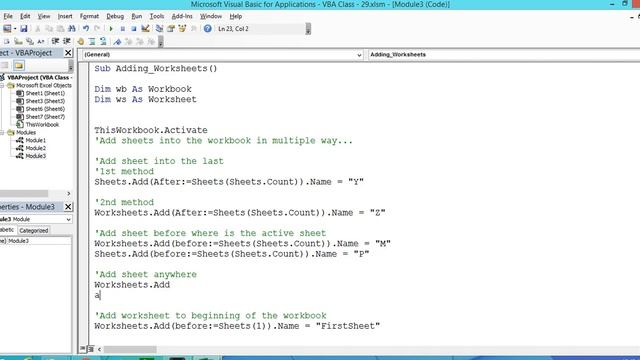Click the Indent icon
The image size is (640, 360).
pos(55,42)
